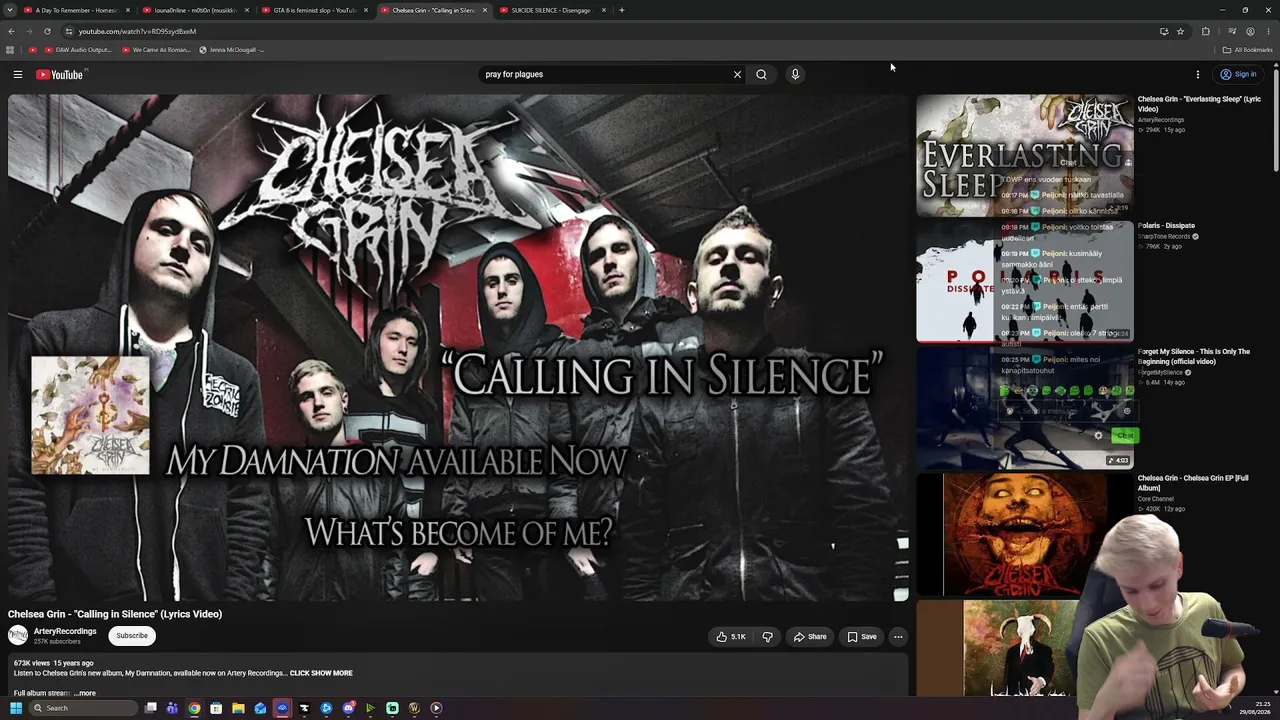Open ArteryRecordings channel name link
This screenshot has height=720, width=1280.
point(65,631)
